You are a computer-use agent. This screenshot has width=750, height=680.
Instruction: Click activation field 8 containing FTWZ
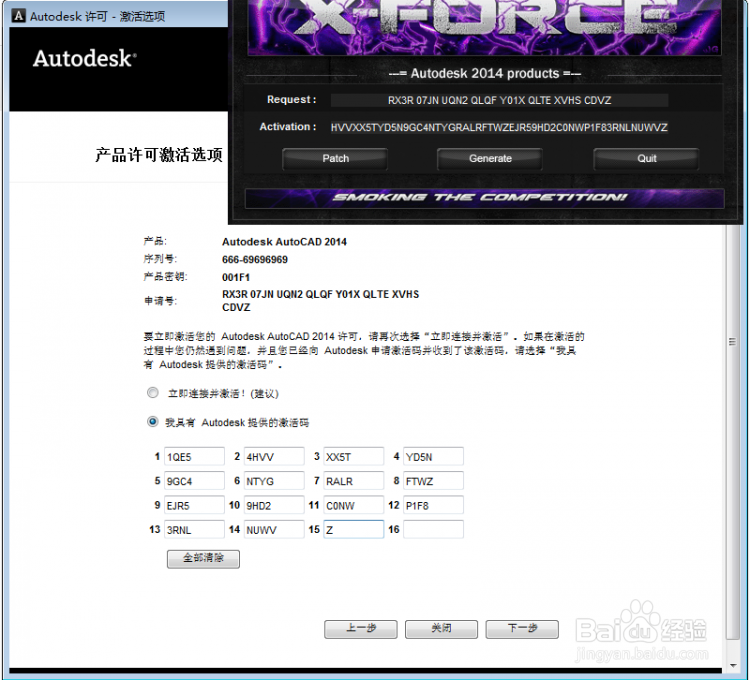coord(433,481)
